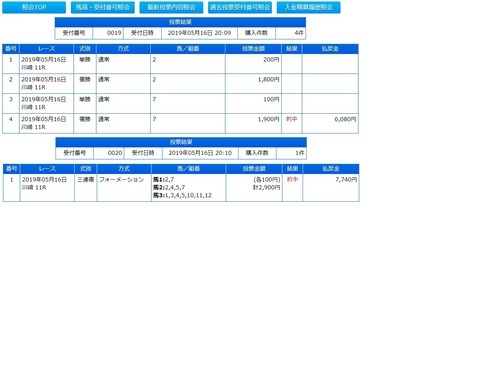Click the 馬2:2,4,5,7 combination line
This screenshot has height=384, width=480.
[x=169, y=188]
